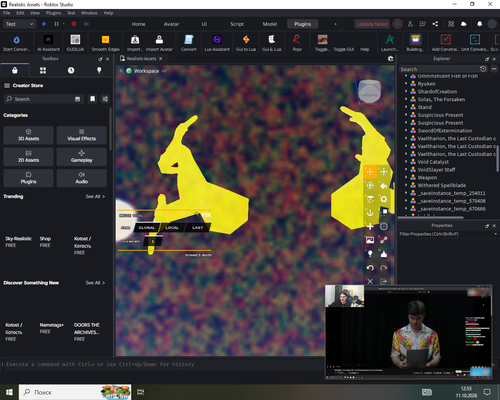500x400 pixels.
Task: Open the Rojo plugin
Action: click(297, 43)
